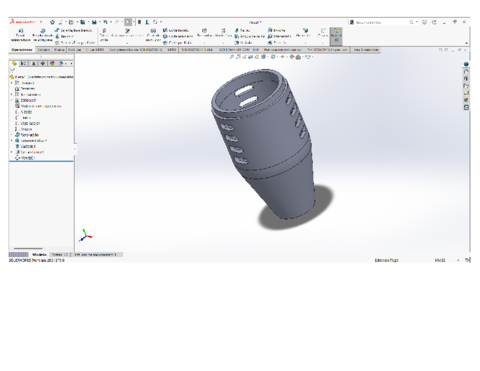Open the Croquis ribbon tab
The width and height of the screenshot is (480, 371).
(43, 50)
